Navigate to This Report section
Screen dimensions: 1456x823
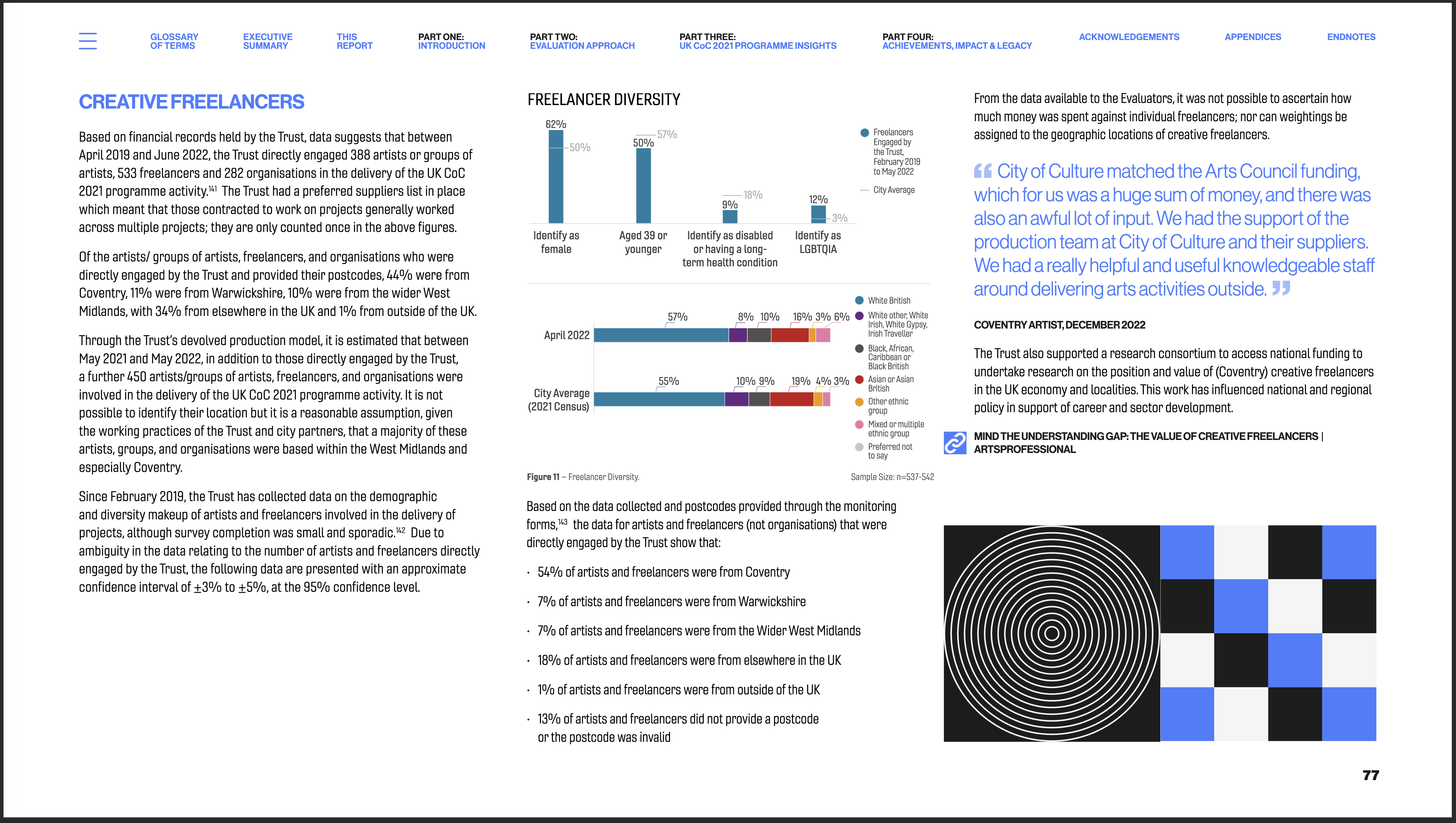[355, 41]
